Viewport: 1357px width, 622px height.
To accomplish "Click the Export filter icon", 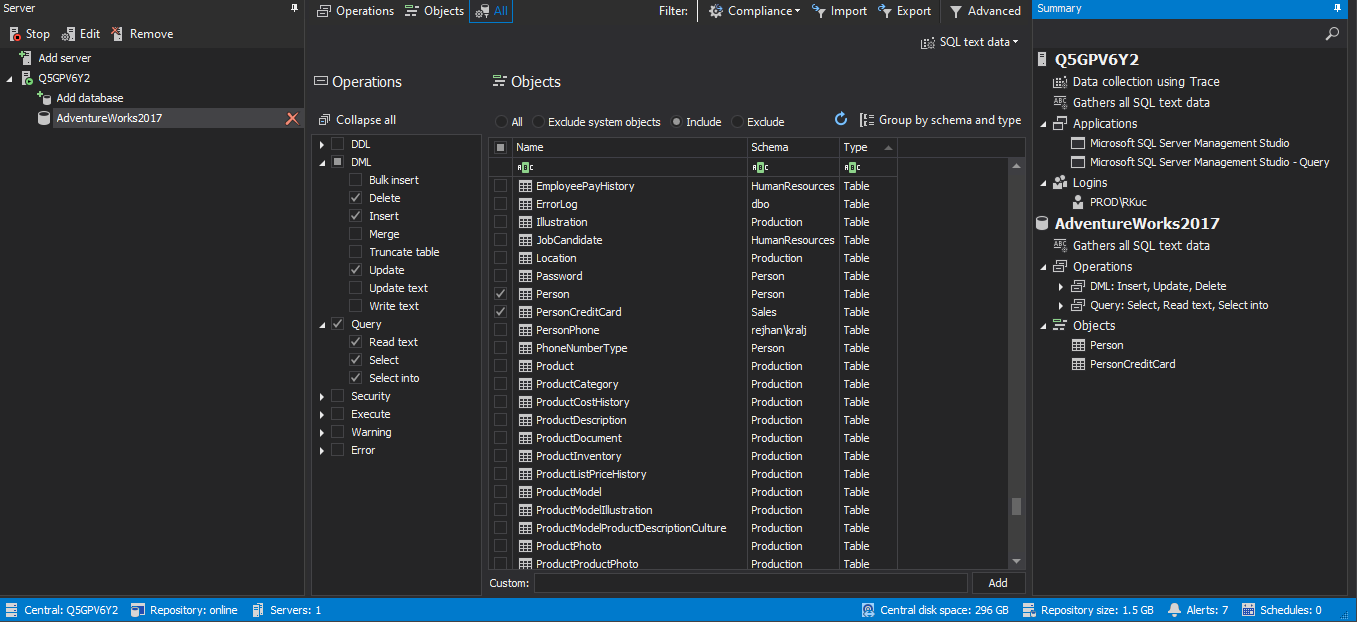I will click(x=885, y=11).
